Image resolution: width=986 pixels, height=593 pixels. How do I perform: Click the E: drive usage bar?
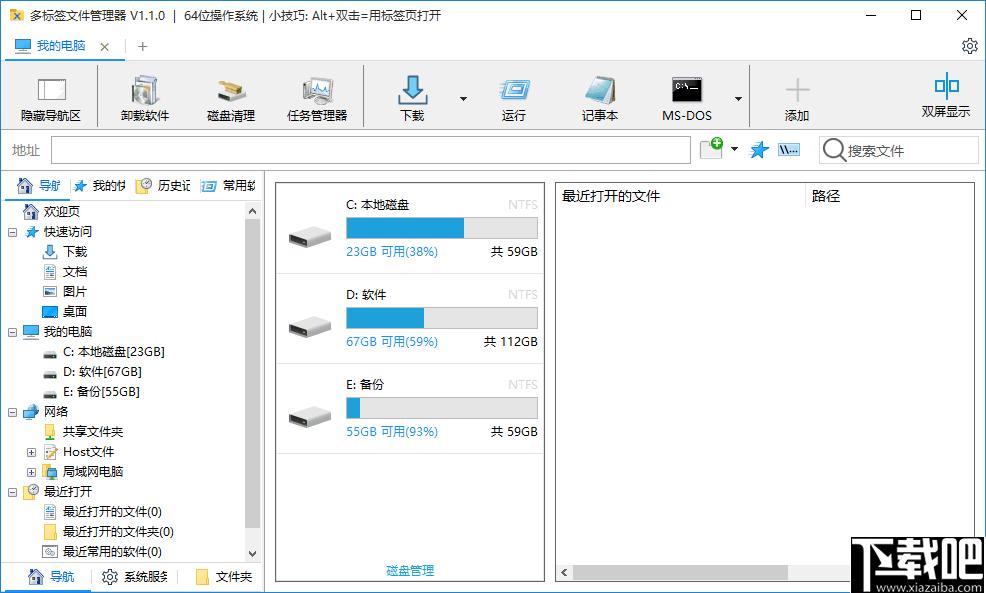point(442,407)
